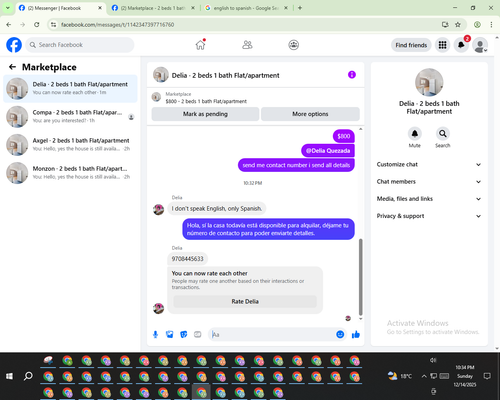Send a thumbs up like
Viewport: 500px width, 400px height.
[x=356, y=334]
